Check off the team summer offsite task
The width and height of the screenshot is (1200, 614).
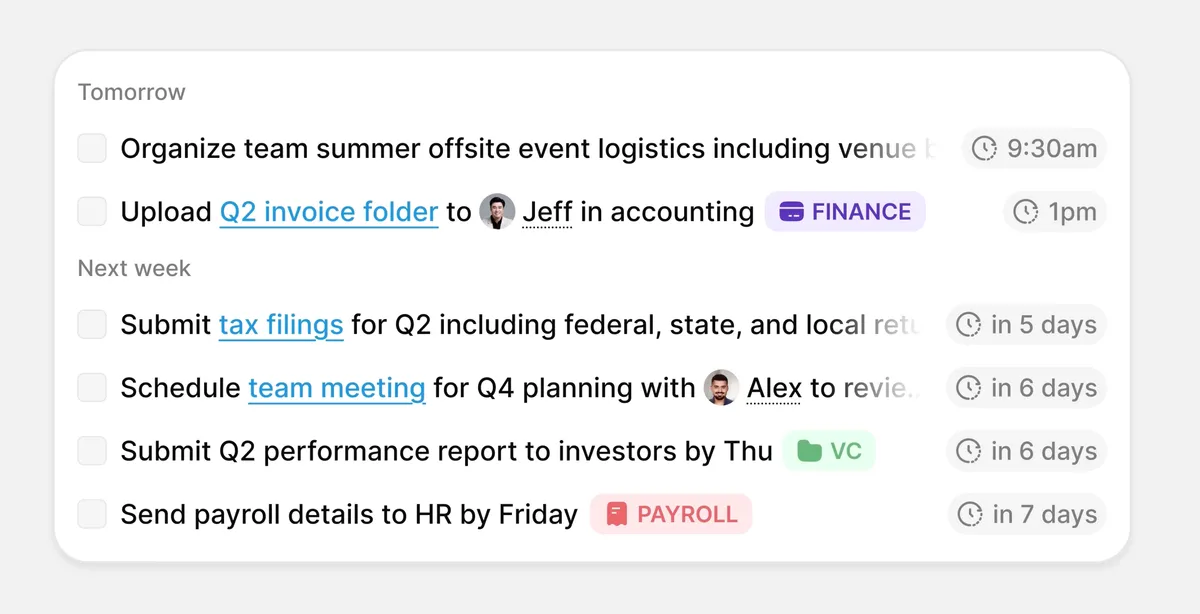pos(92,149)
